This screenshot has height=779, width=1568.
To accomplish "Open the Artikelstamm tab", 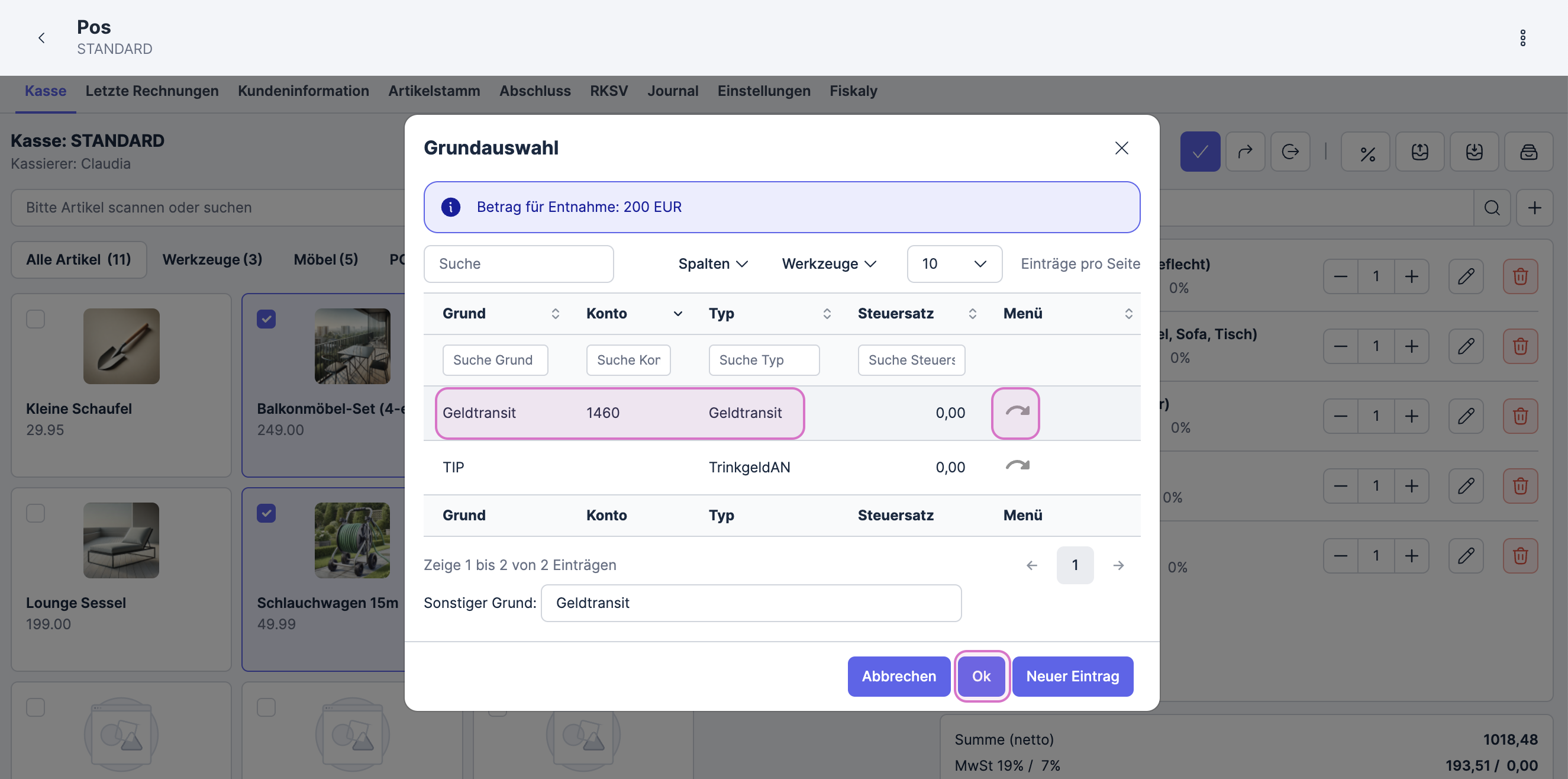I will 434,91.
